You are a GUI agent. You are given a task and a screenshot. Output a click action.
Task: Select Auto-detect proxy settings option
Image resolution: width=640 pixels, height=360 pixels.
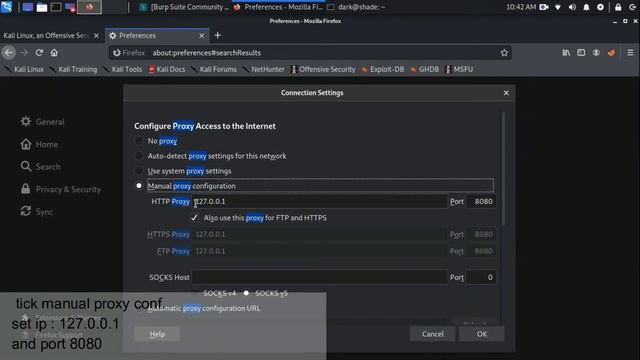139,156
